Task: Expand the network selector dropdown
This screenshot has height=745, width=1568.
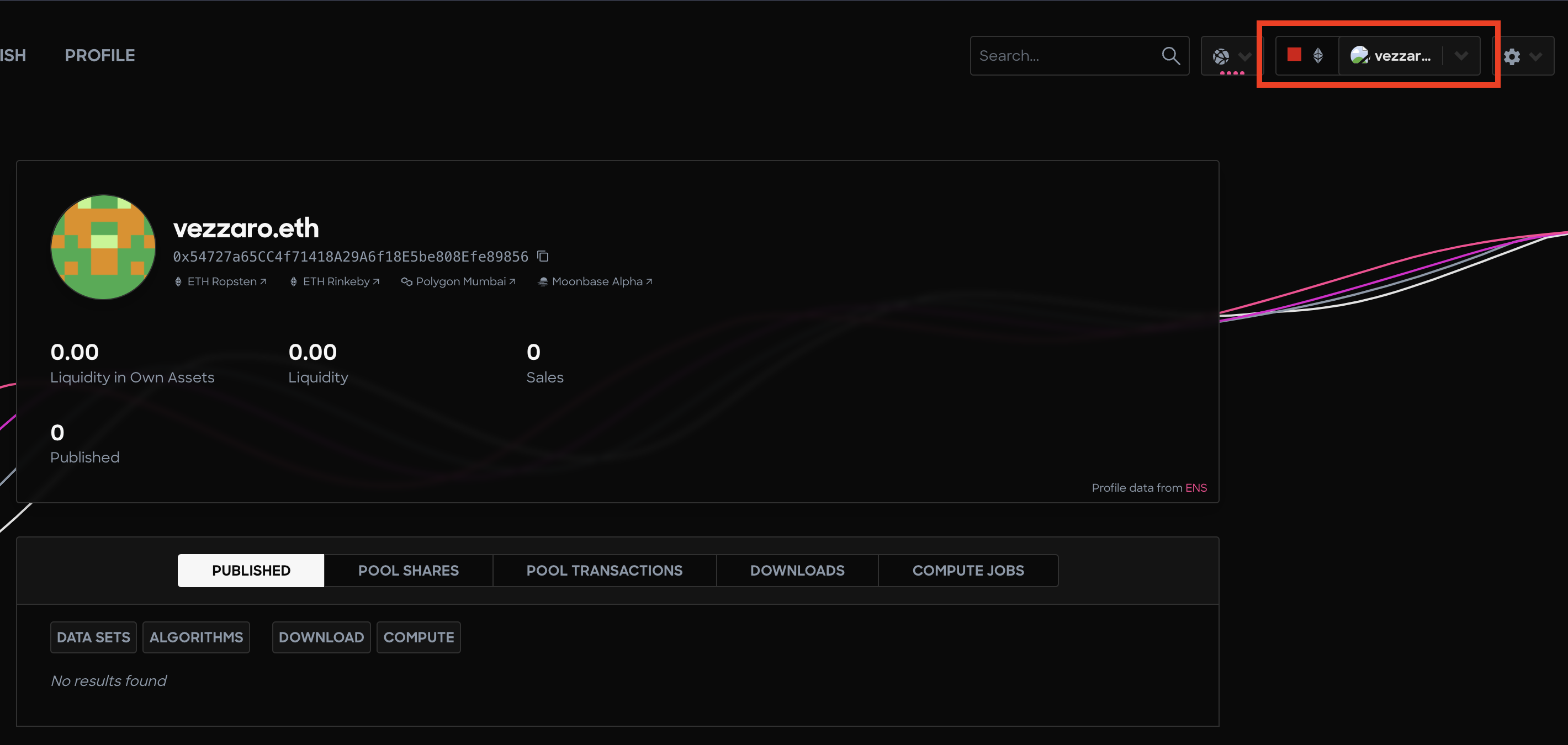Action: point(1247,55)
